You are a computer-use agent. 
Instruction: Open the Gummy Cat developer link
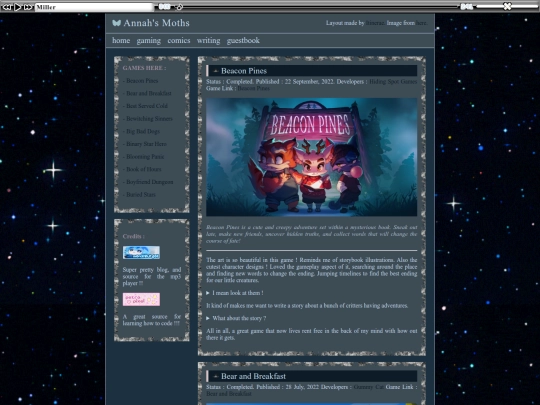tap(368, 387)
